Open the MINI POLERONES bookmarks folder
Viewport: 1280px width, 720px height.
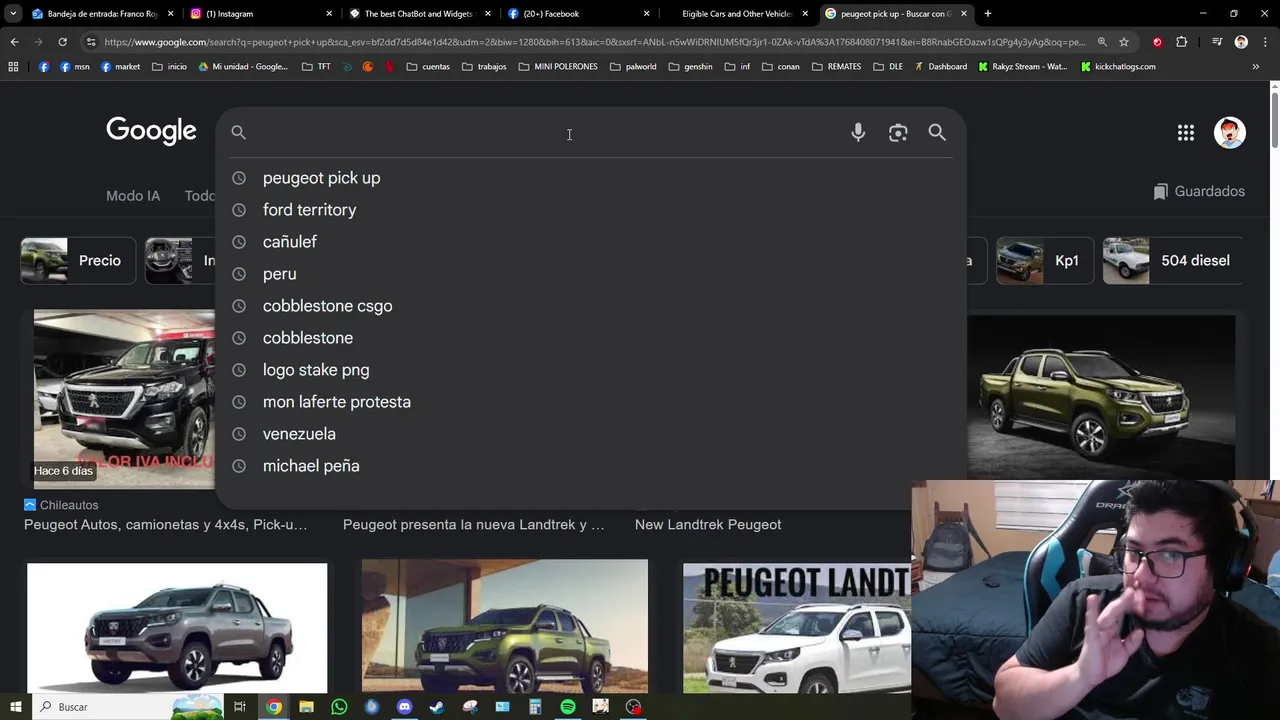click(558, 67)
